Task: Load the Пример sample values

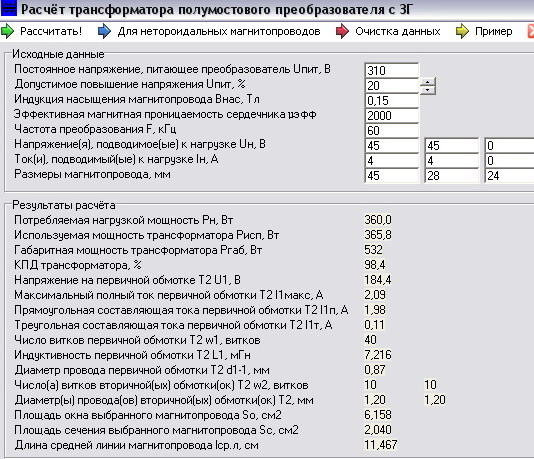Action: (493, 31)
